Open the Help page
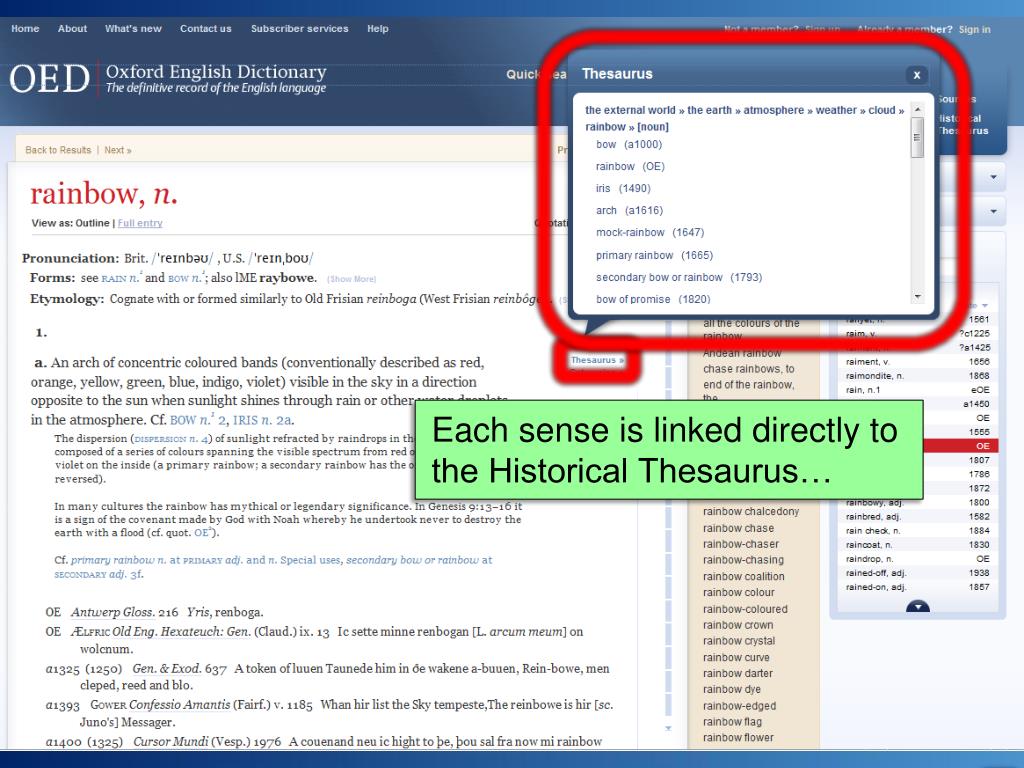This screenshot has height=768, width=1024. point(377,29)
